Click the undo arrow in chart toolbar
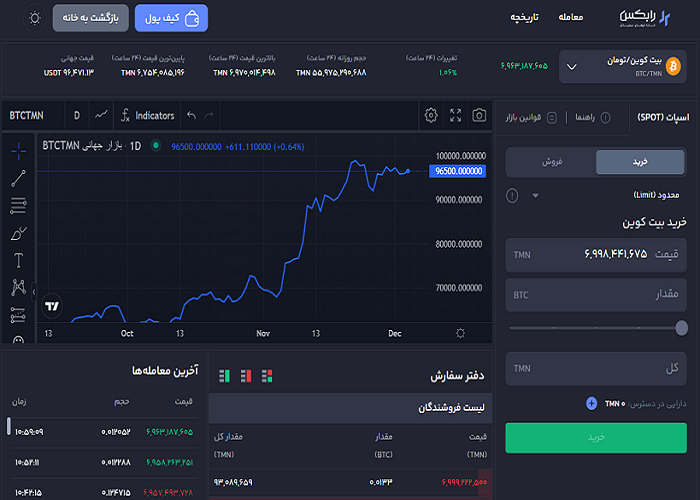 pos(192,116)
